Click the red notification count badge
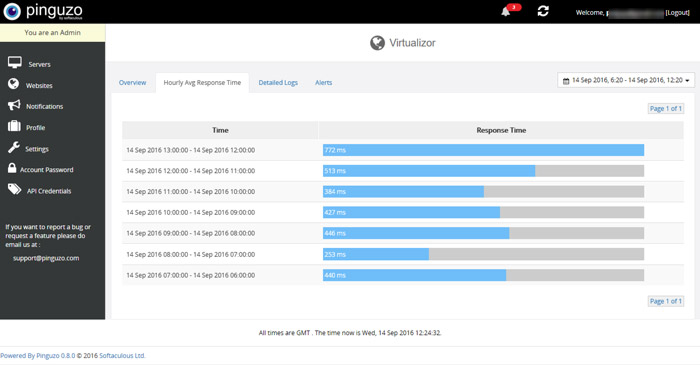The image size is (700, 365). coord(514,7)
